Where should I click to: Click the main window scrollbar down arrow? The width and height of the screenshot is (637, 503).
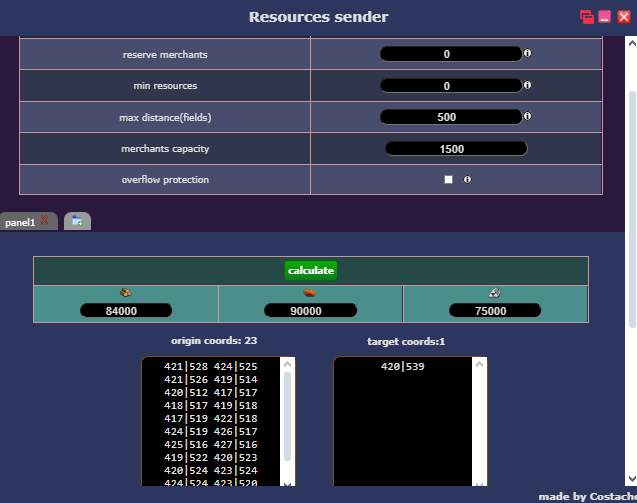click(x=632, y=479)
